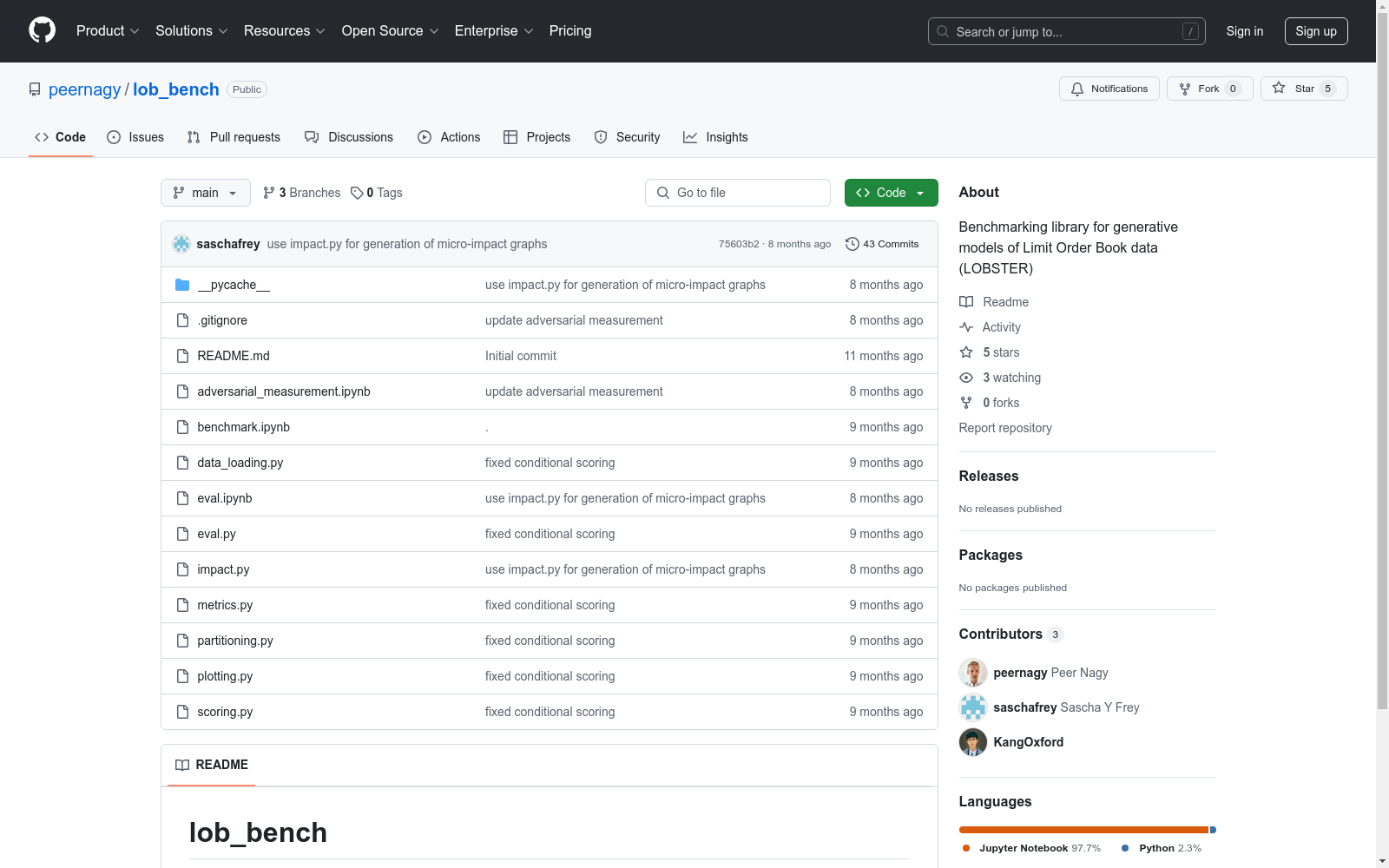The height and width of the screenshot is (868, 1389).
Task: Open the green Code dropdown
Action: 892,193
